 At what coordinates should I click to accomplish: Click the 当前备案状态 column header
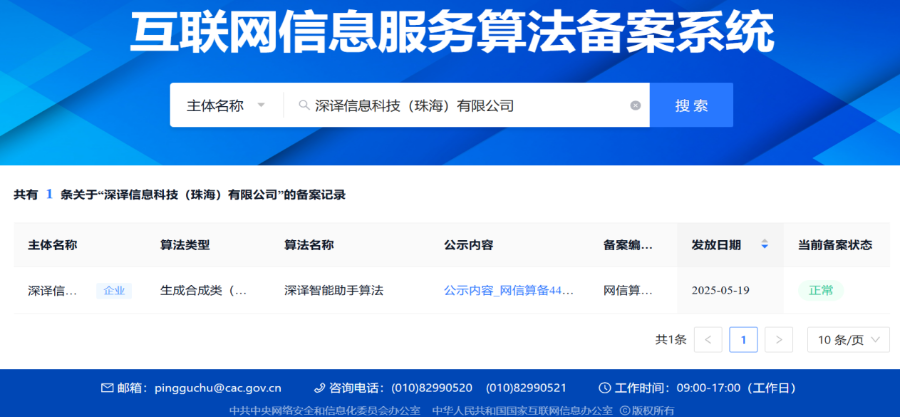(834, 245)
